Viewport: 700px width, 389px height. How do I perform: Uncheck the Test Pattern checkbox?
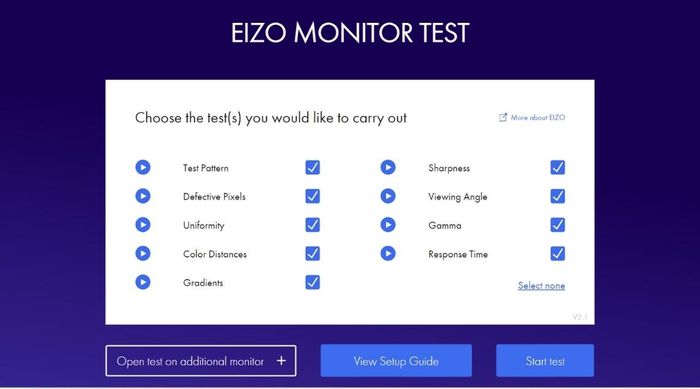click(312, 167)
